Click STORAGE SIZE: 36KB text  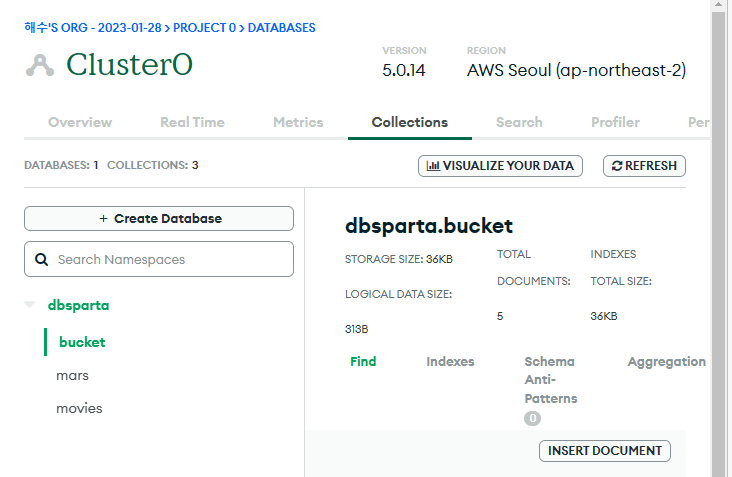click(x=399, y=260)
